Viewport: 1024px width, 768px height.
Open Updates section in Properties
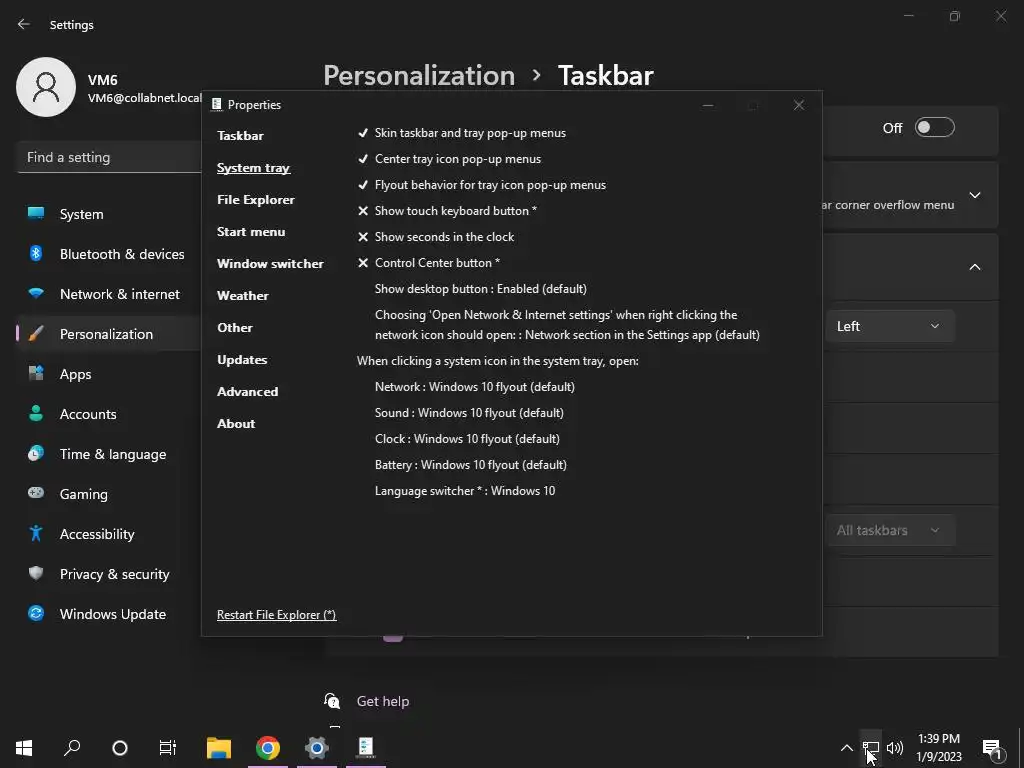click(x=242, y=360)
